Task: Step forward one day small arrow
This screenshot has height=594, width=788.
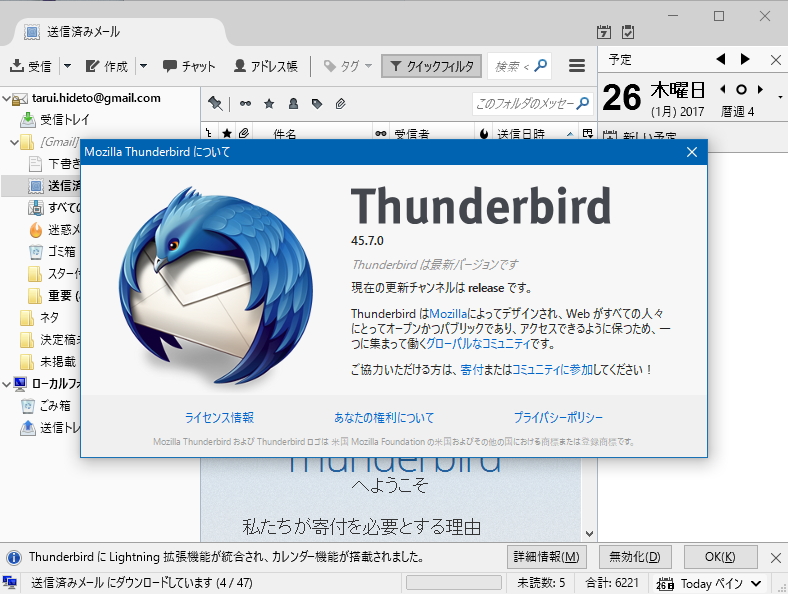Action: (760, 90)
